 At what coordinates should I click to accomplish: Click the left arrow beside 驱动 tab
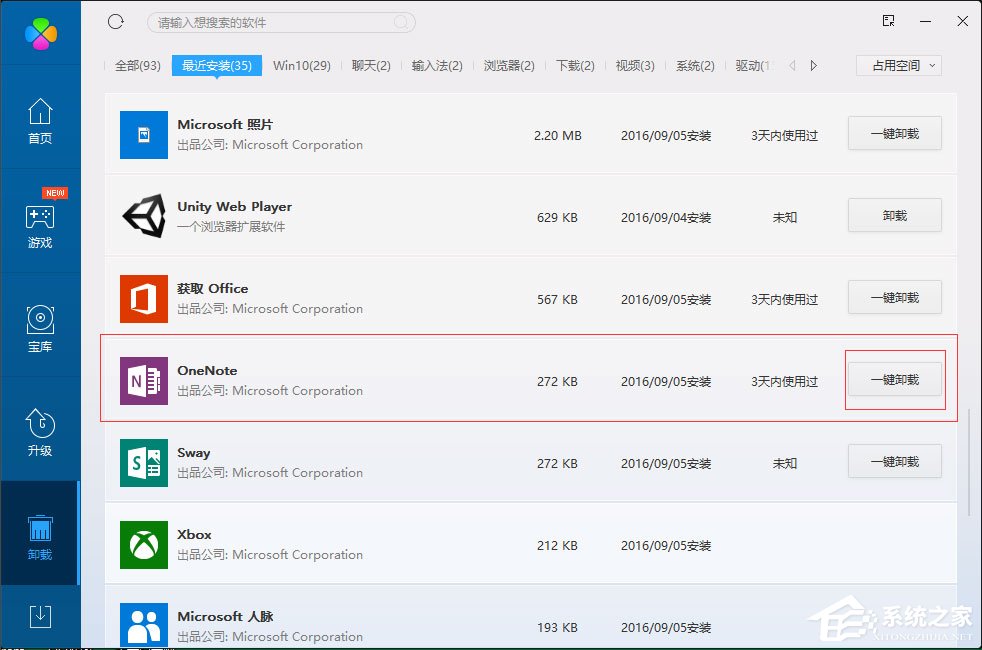[x=791, y=64]
